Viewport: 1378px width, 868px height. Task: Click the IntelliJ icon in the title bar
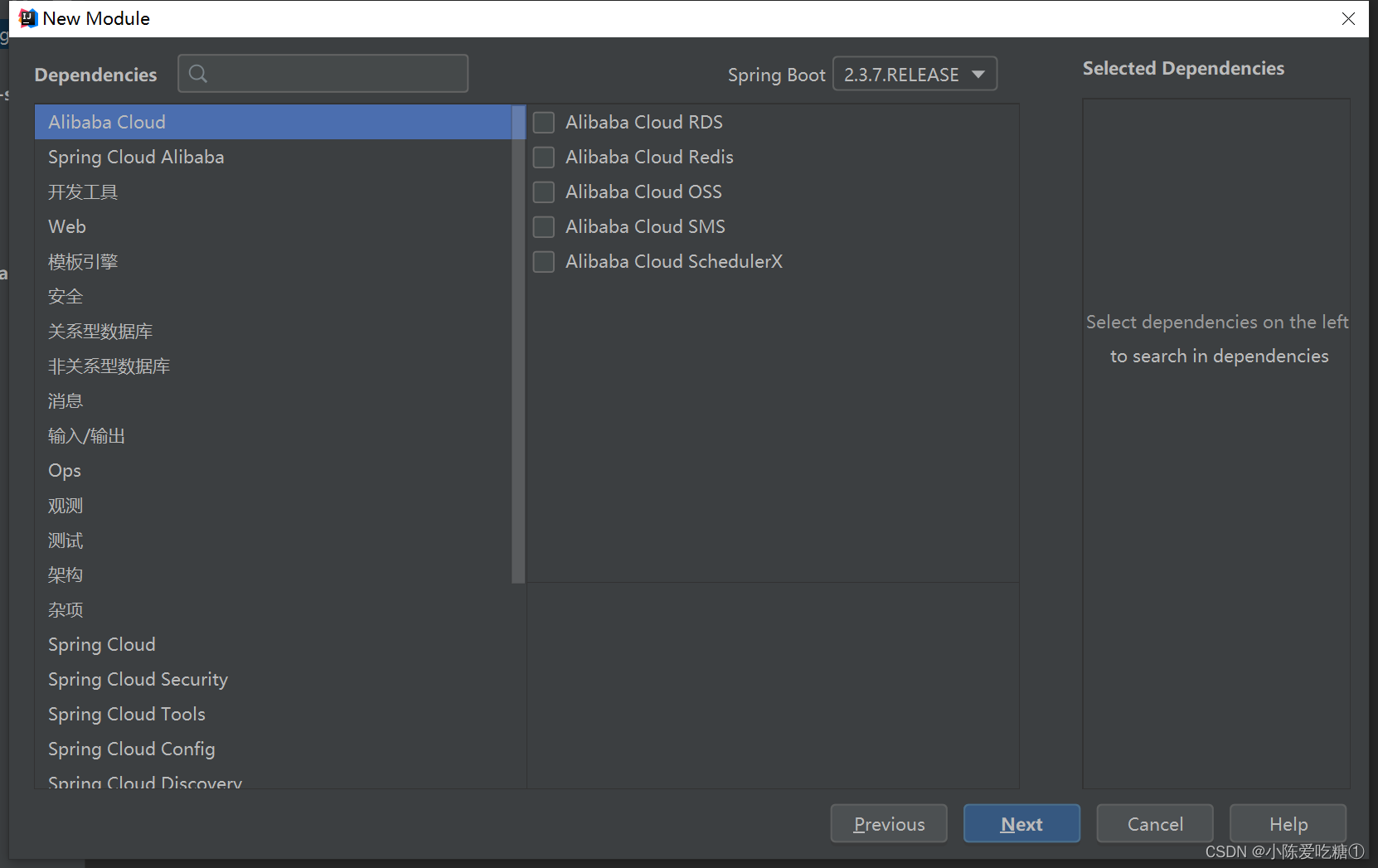click(x=28, y=18)
